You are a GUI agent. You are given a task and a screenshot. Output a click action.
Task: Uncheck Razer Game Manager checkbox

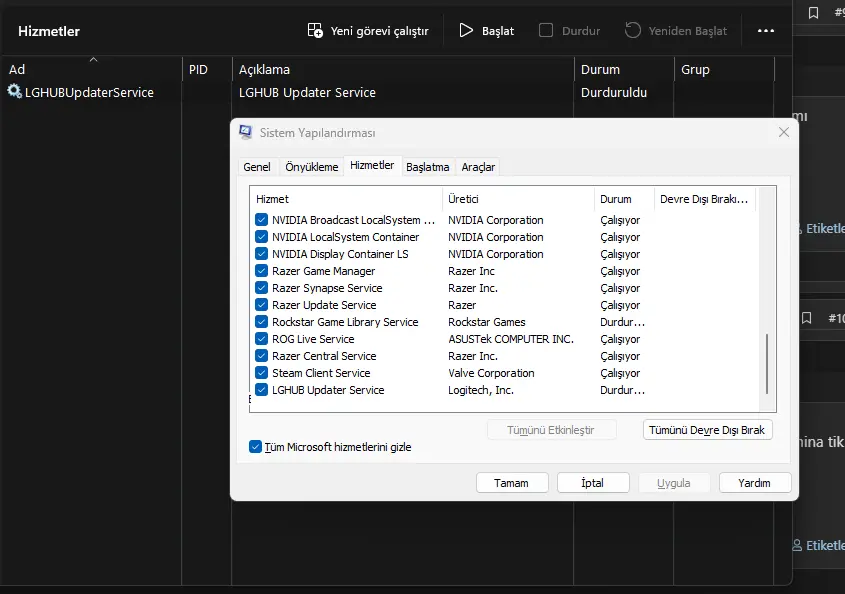click(261, 271)
